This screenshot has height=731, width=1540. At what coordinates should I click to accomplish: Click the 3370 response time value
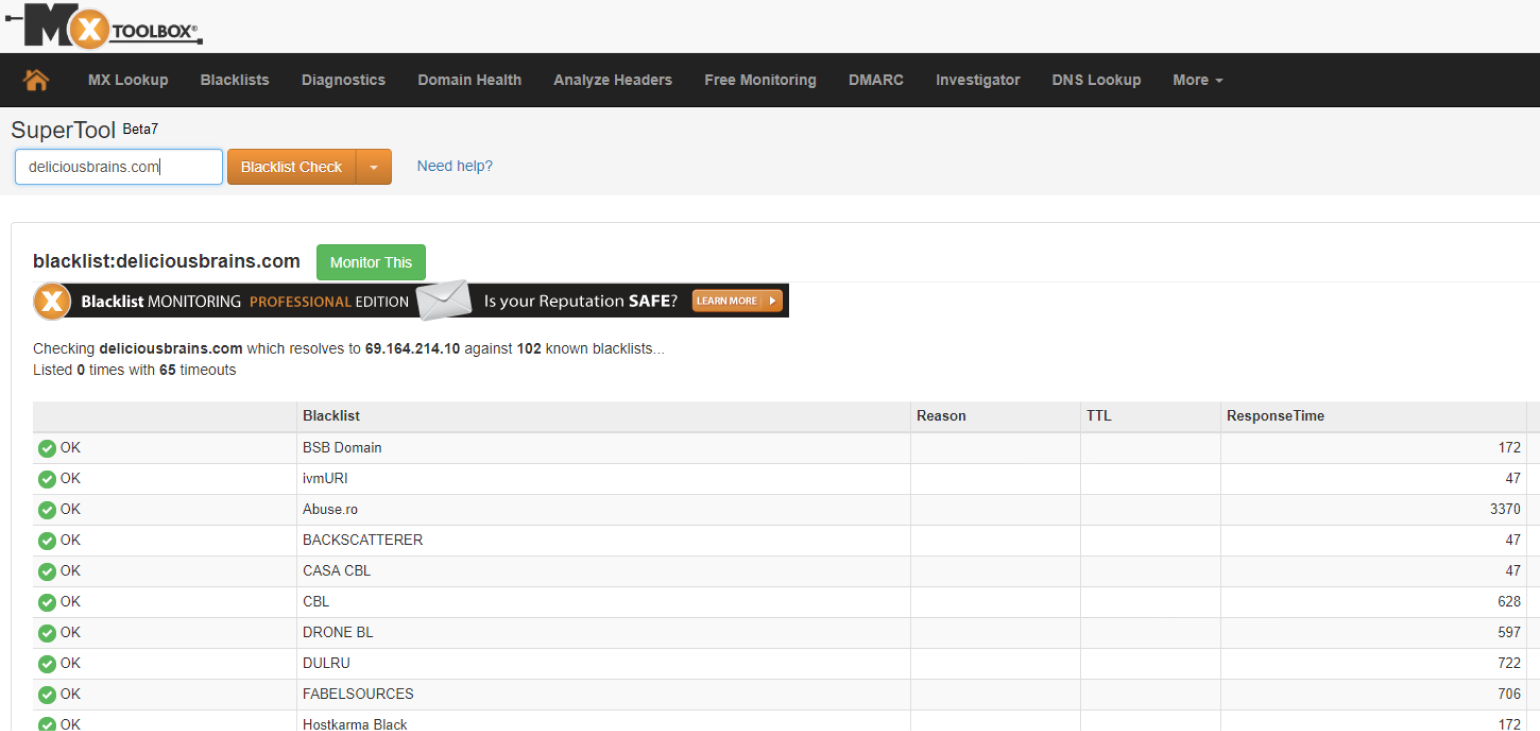[1505, 509]
